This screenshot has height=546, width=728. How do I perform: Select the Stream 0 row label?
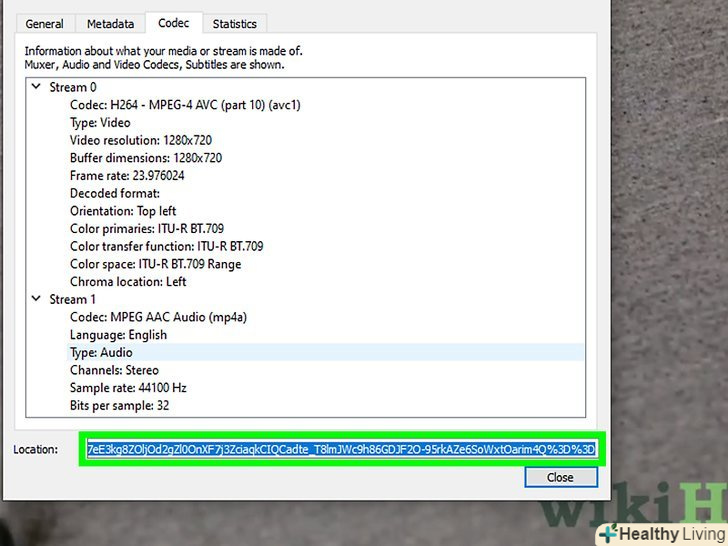(73, 87)
